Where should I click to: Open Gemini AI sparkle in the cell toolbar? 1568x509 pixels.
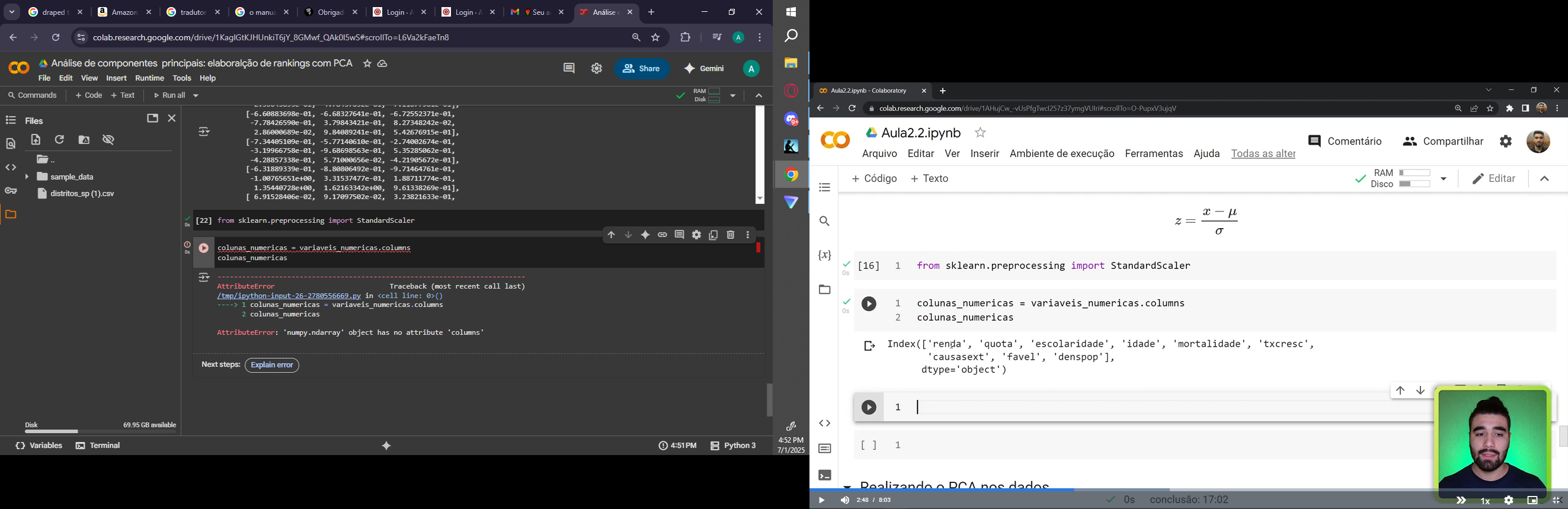[x=645, y=235]
